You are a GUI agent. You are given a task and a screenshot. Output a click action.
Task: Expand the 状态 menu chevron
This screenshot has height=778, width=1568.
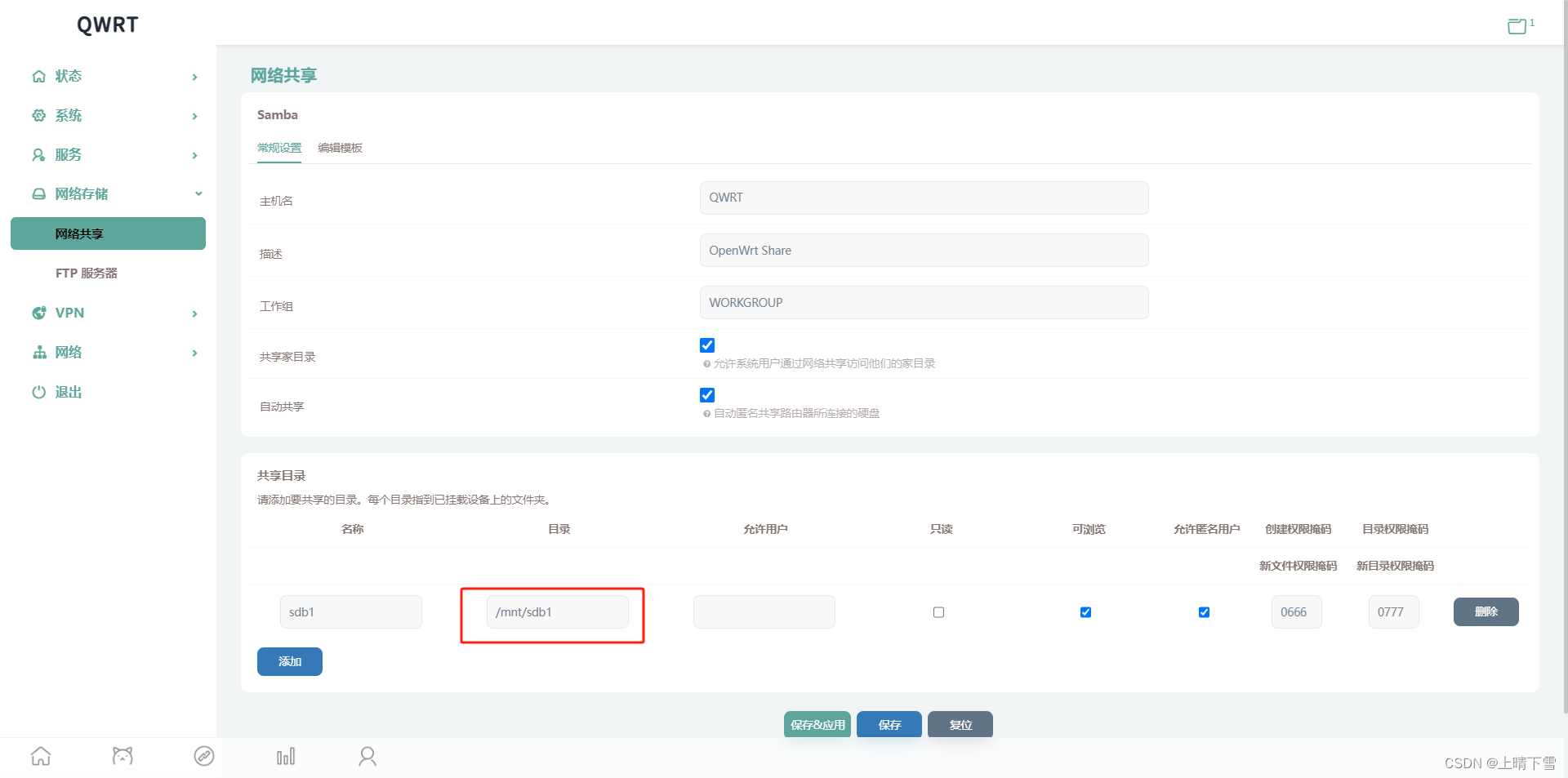coord(194,77)
